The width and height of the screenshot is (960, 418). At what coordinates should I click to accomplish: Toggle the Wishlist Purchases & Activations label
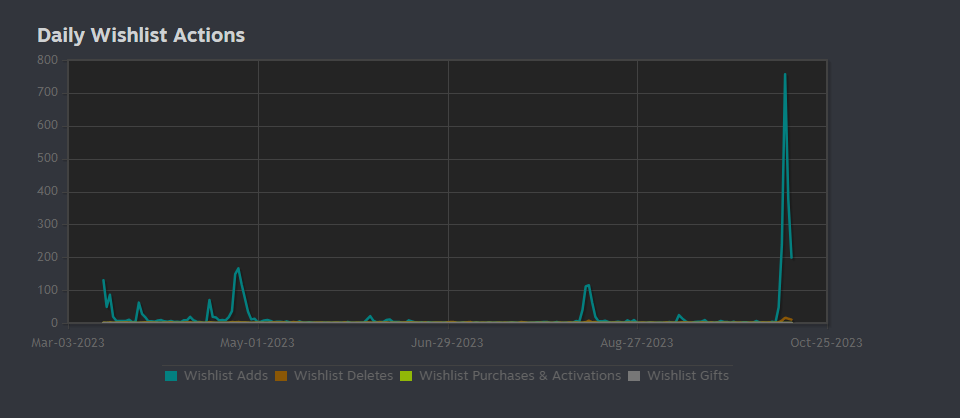pyautogui.click(x=520, y=376)
